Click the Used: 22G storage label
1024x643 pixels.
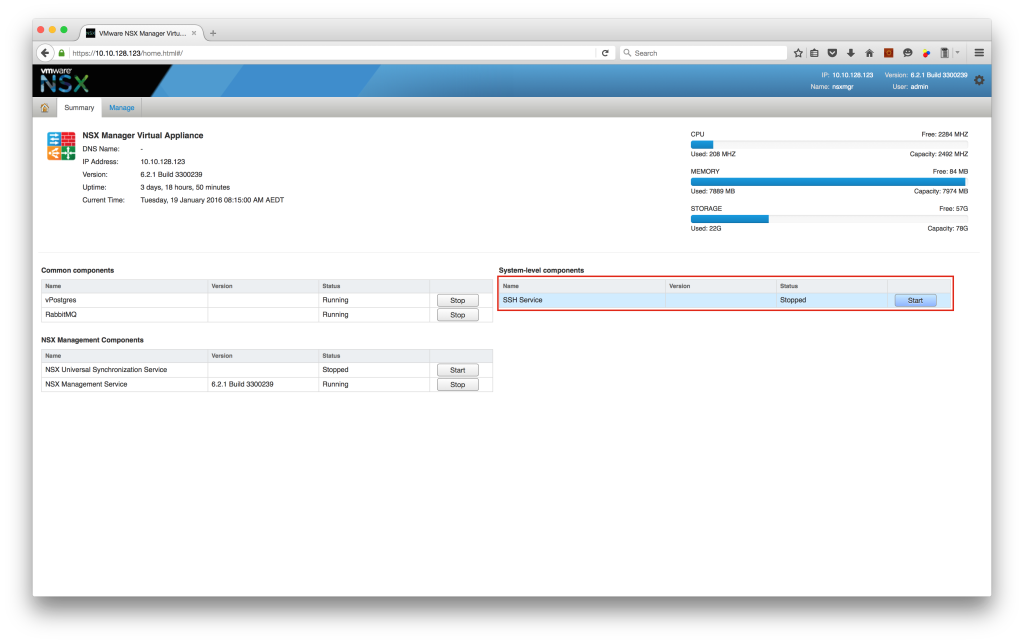coord(706,228)
